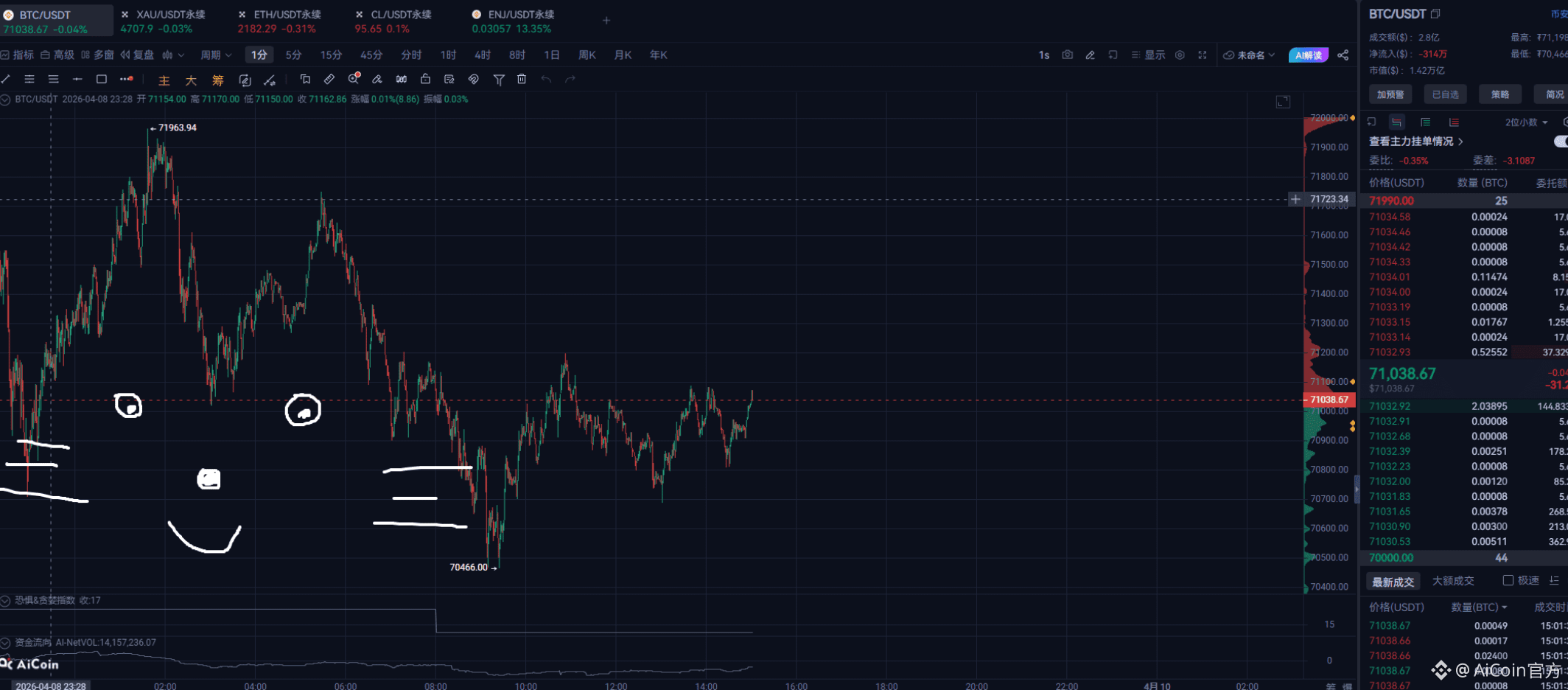Select the 最新成交 tab
The width and height of the screenshot is (1568, 690).
[x=1393, y=582]
